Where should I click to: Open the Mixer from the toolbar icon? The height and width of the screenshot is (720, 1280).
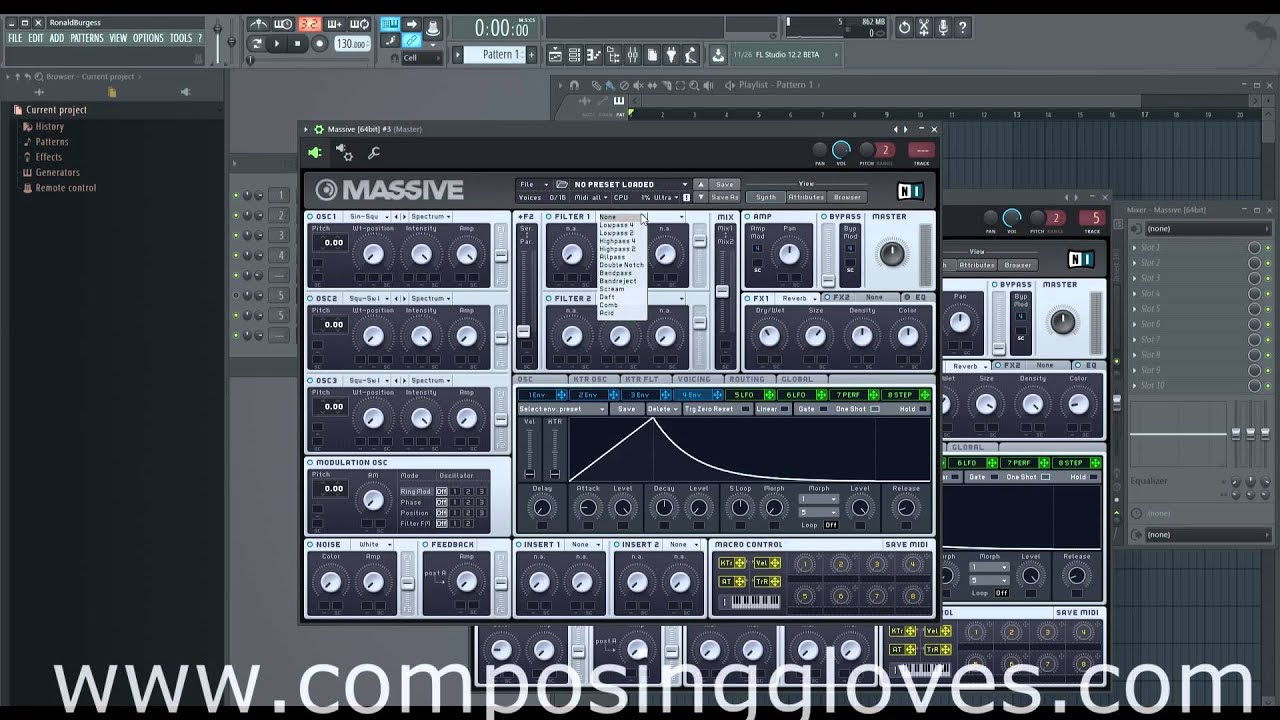point(632,55)
